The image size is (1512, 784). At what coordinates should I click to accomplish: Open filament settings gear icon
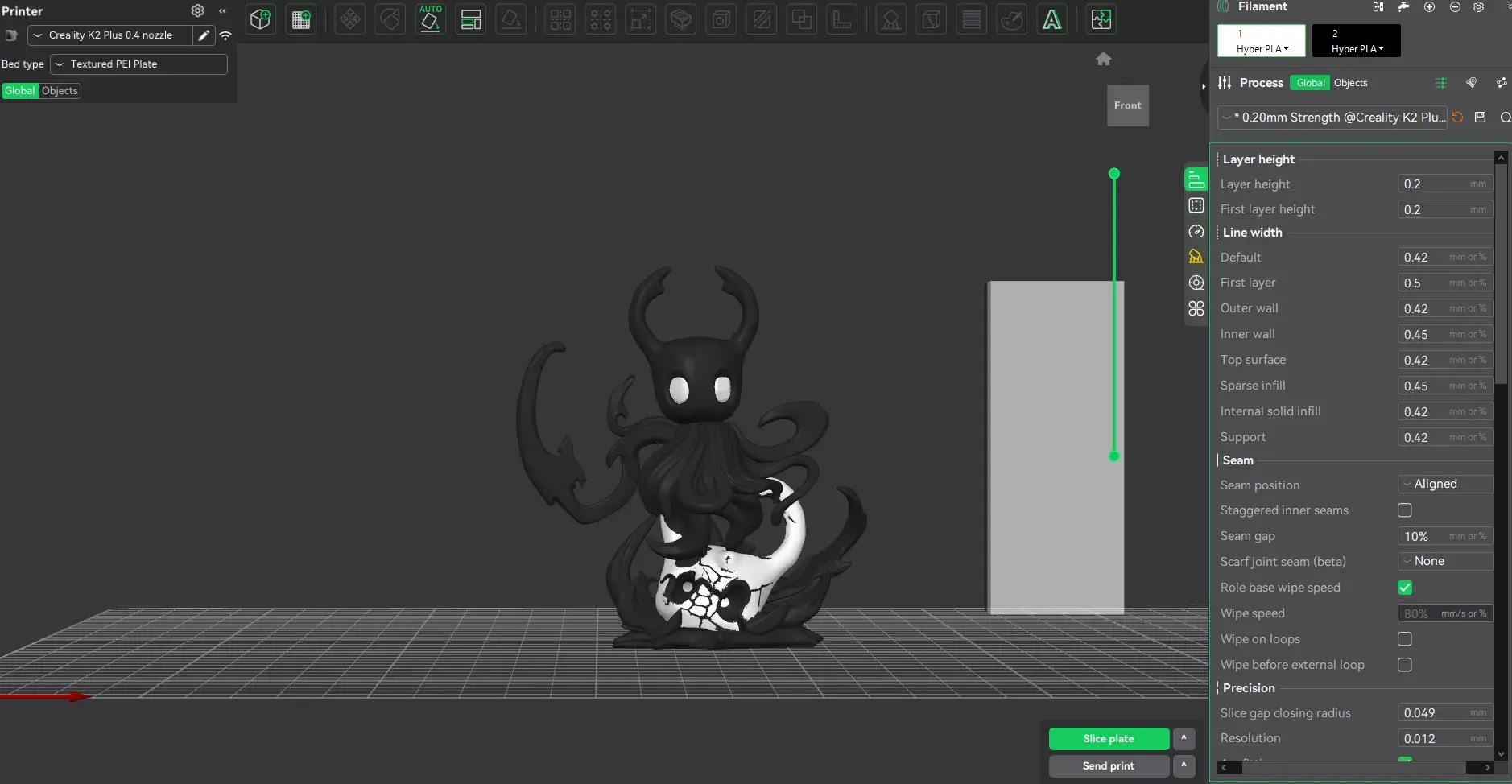1479,7
